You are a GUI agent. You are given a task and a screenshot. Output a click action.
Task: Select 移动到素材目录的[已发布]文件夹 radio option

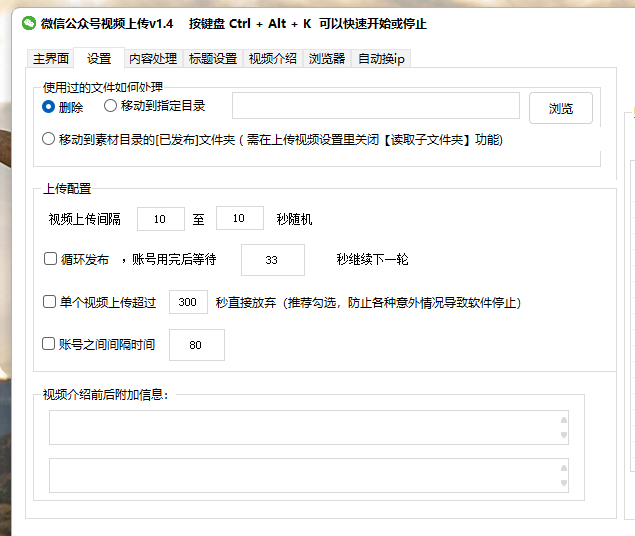(x=272, y=139)
